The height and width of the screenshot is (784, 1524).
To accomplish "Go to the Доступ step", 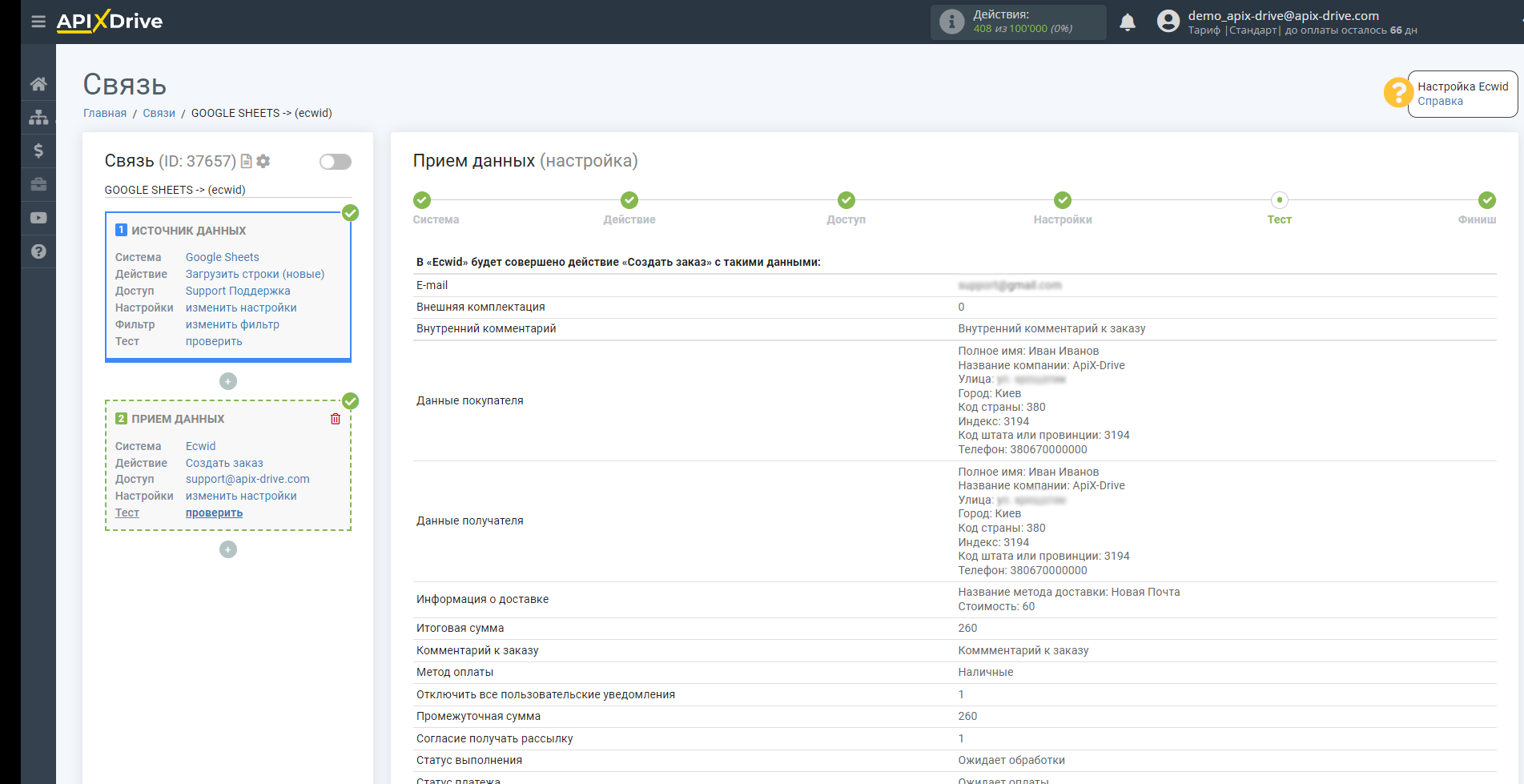I will point(846,200).
